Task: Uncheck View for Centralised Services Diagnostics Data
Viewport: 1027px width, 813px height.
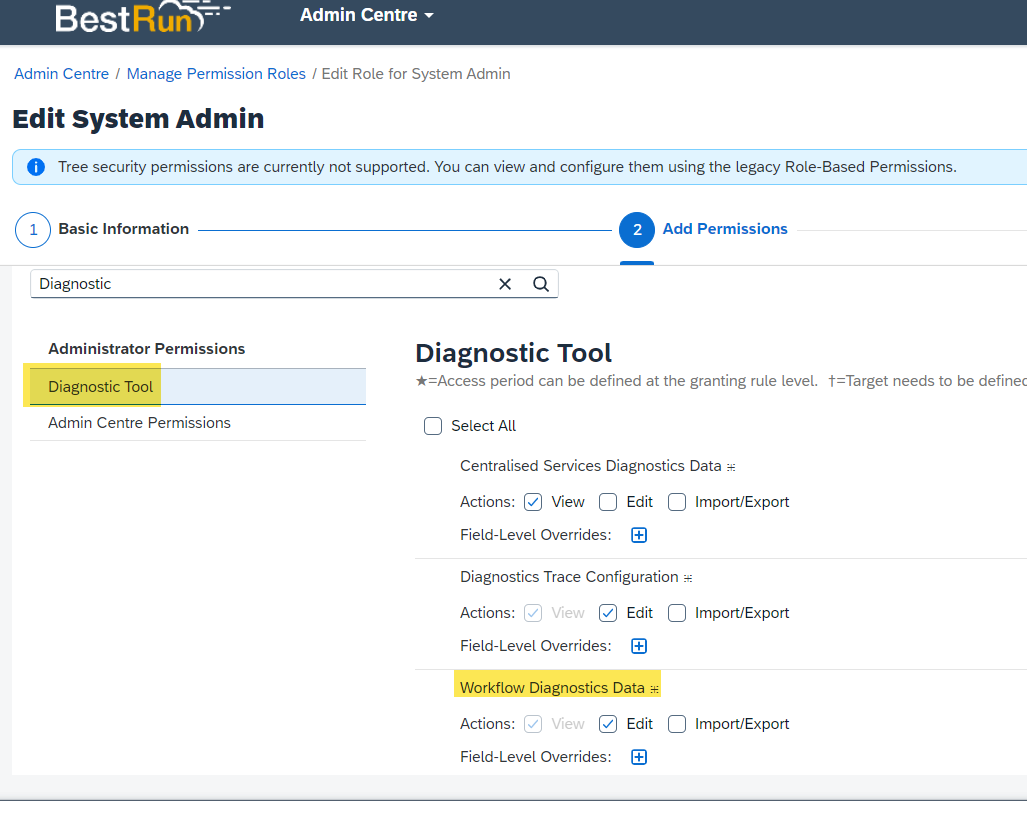Action: 533,502
